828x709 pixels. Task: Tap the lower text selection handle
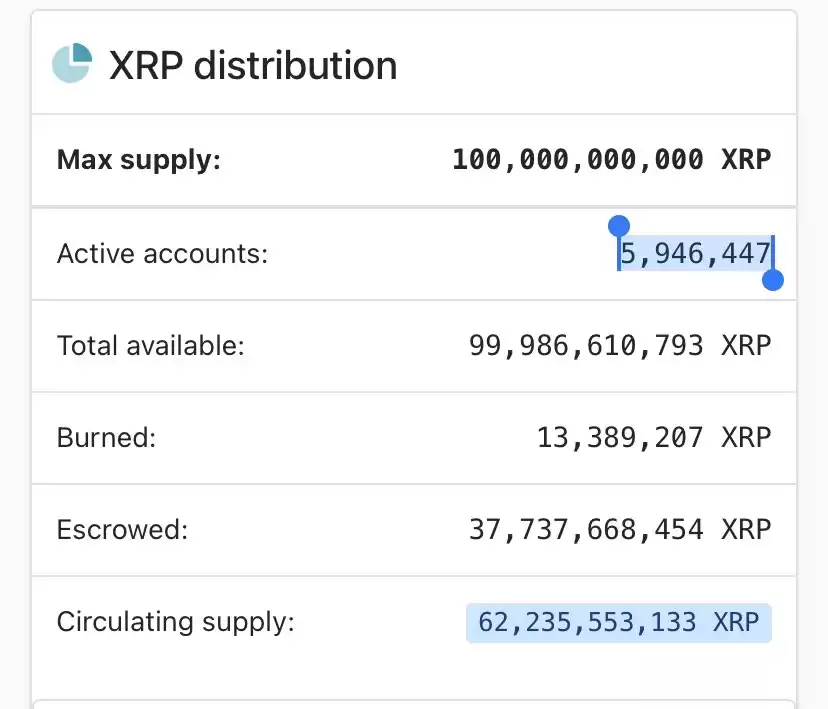pos(773,280)
